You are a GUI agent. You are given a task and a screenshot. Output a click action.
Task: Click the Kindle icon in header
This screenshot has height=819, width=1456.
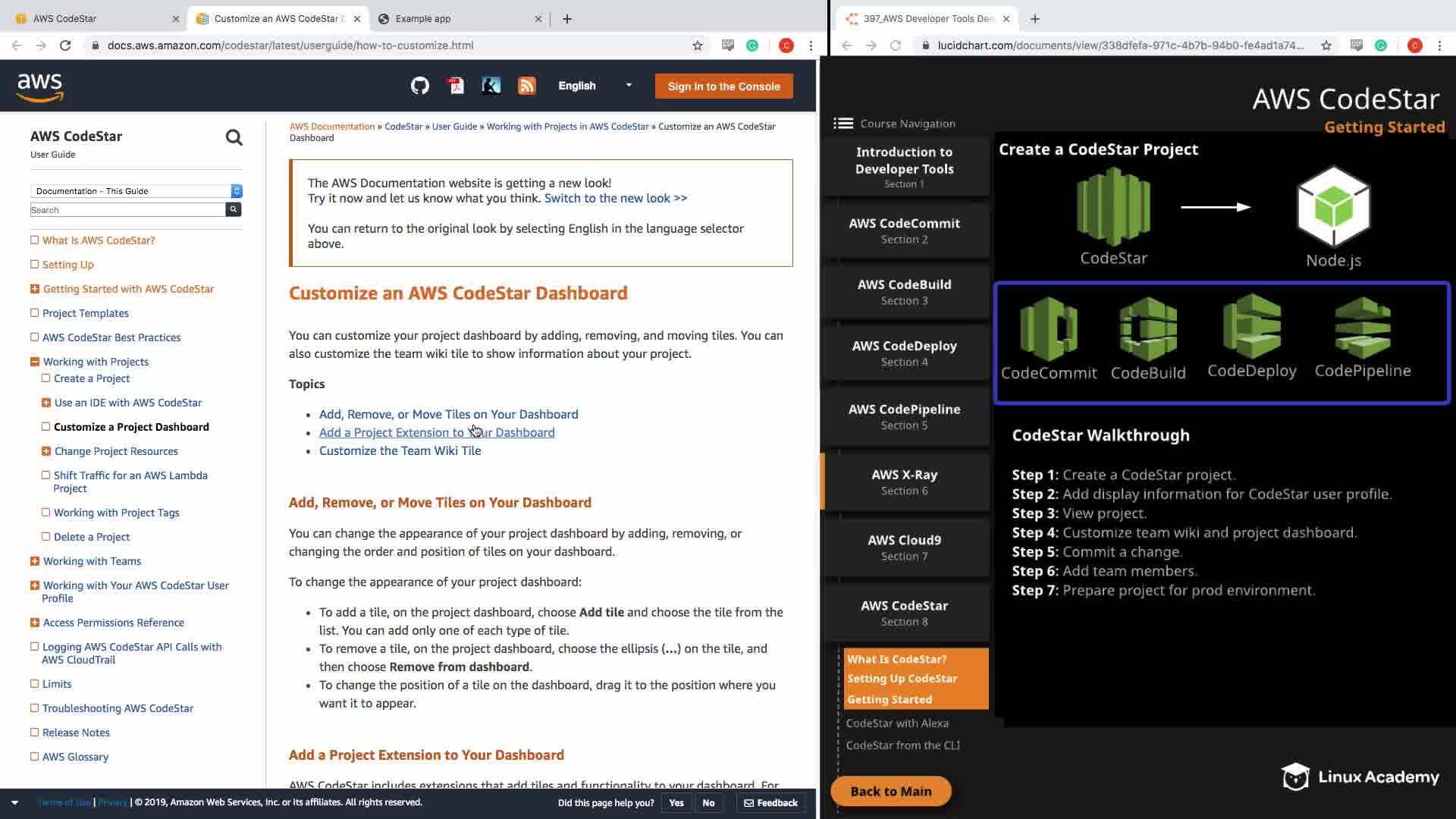pos(491,86)
